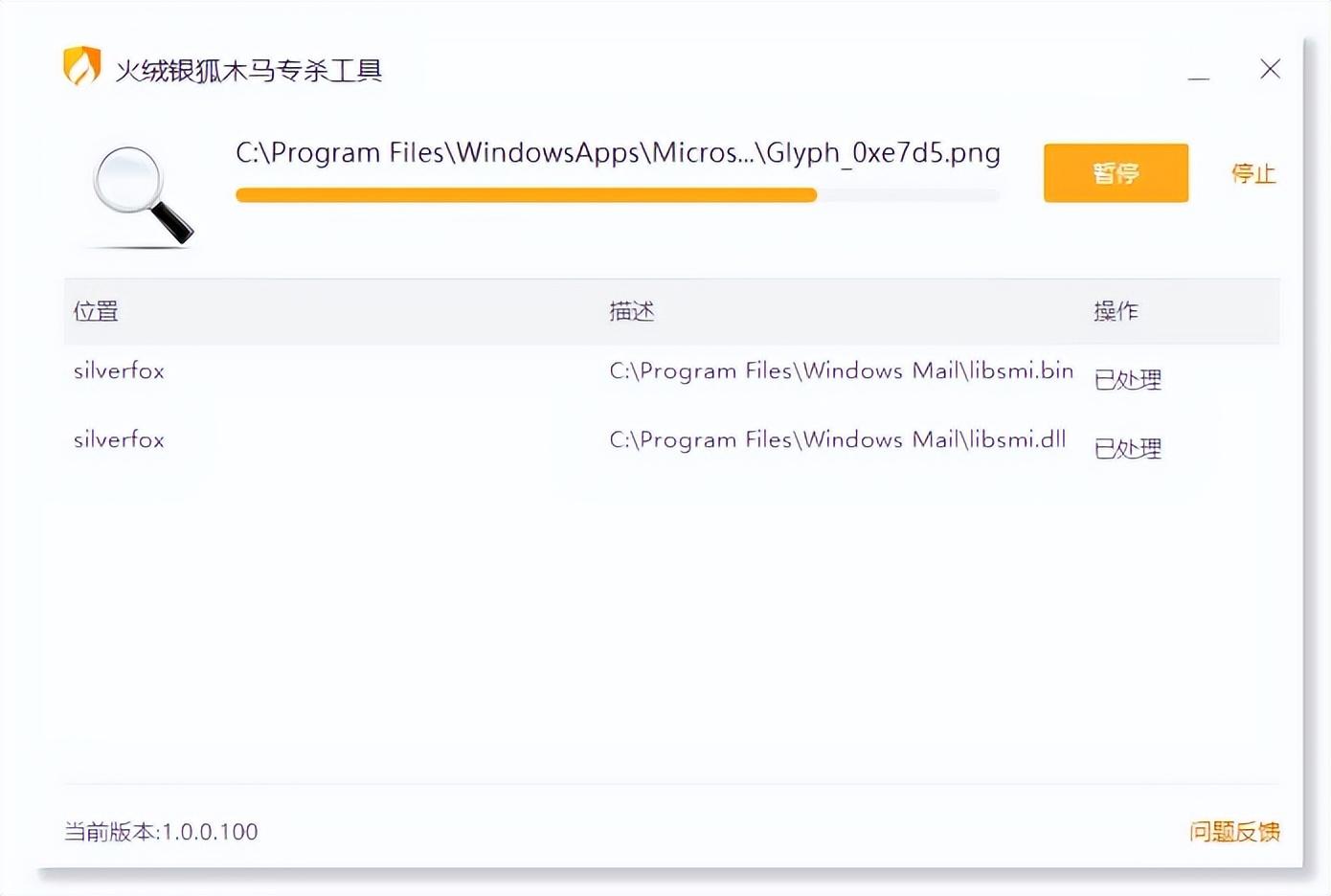Screen dimensions: 1331x896
Task: Close the 火绒银狐木马专杀工具 window
Action: pos(1270,69)
